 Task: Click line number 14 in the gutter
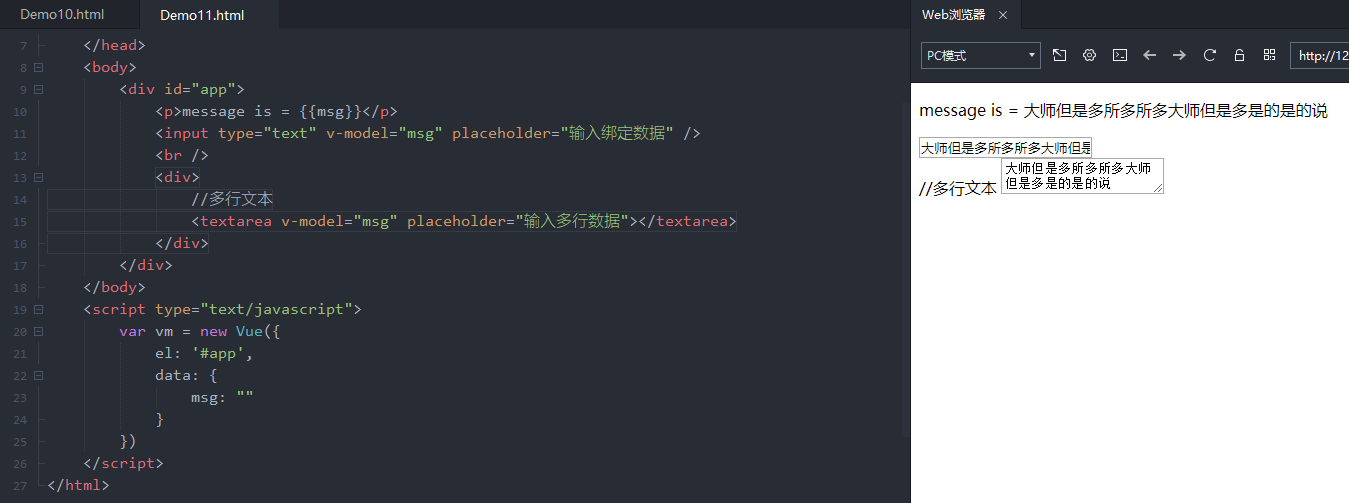21,199
